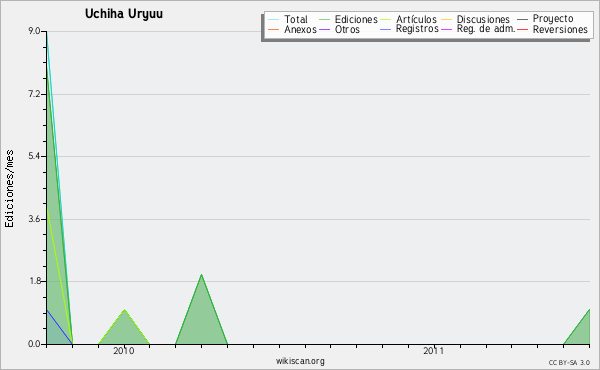The image size is (600, 370).
Task: Click the 5.4 y-axis label
Action: coord(34,156)
